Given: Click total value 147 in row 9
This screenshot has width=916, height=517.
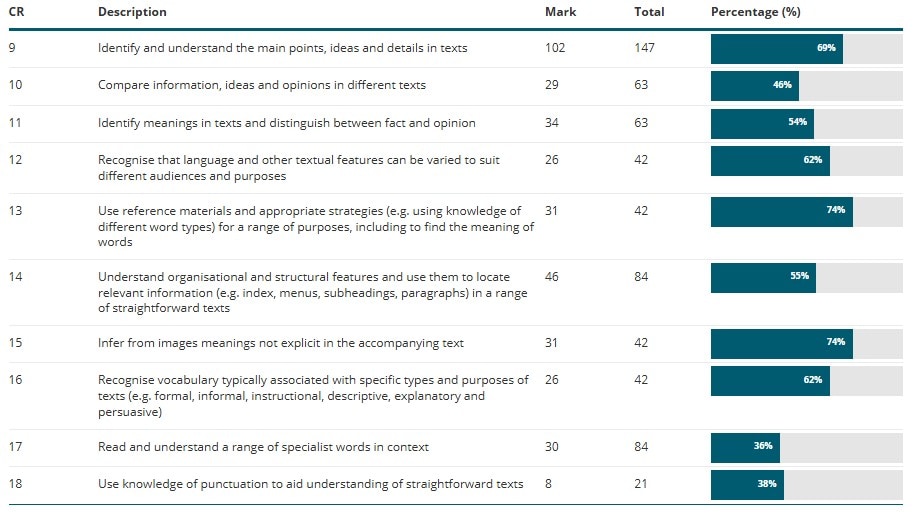Looking at the screenshot, I should coord(644,48).
